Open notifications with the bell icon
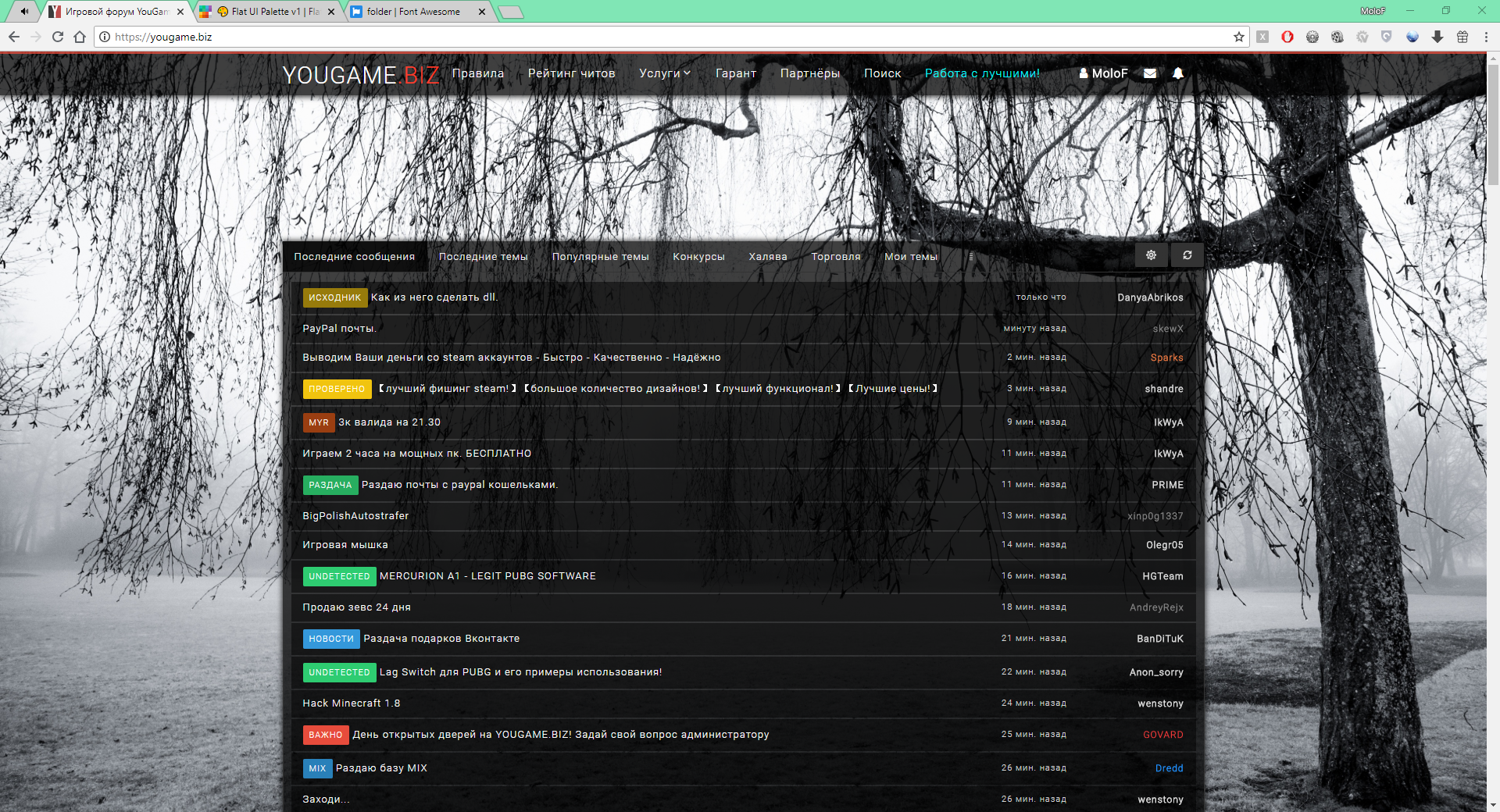 [x=1178, y=73]
